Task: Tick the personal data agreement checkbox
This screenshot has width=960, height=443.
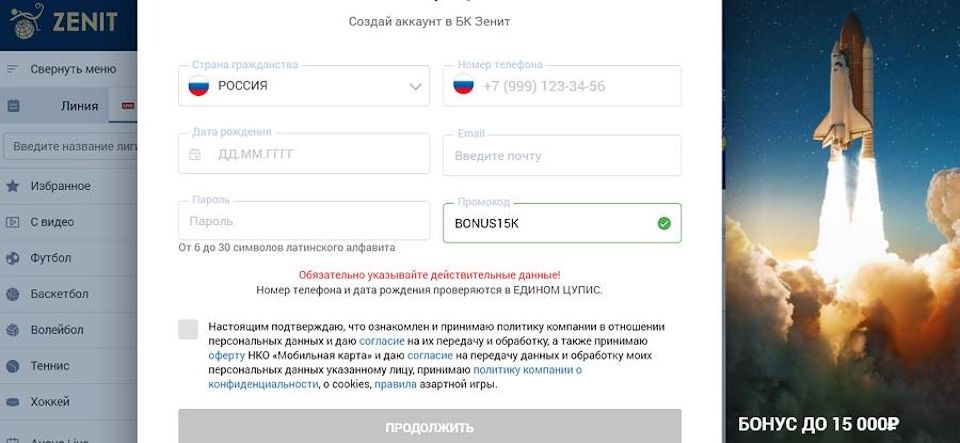Action: pyautogui.click(x=188, y=329)
